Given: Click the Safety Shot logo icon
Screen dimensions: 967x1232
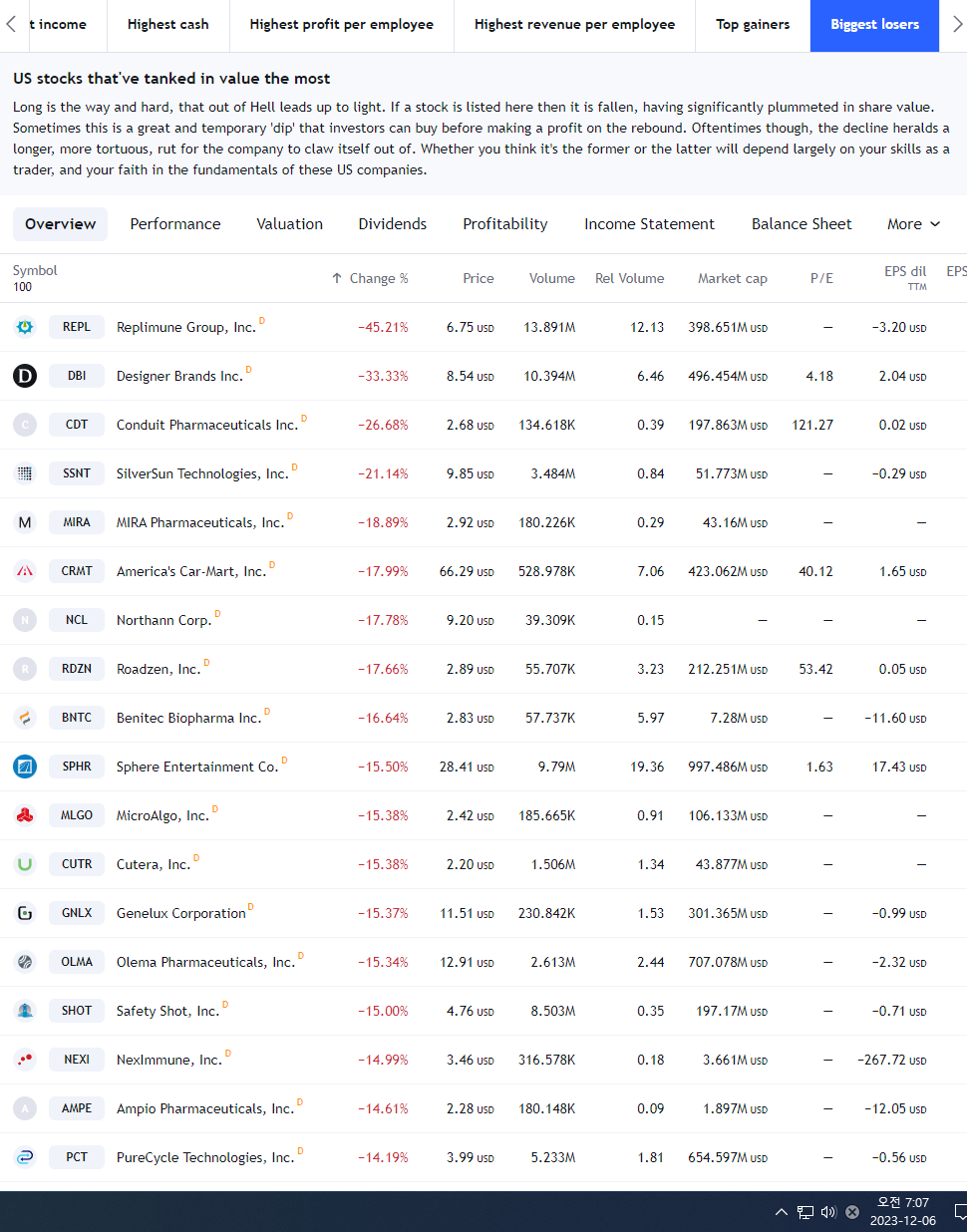Looking at the screenshot, I should (25, 1011).
